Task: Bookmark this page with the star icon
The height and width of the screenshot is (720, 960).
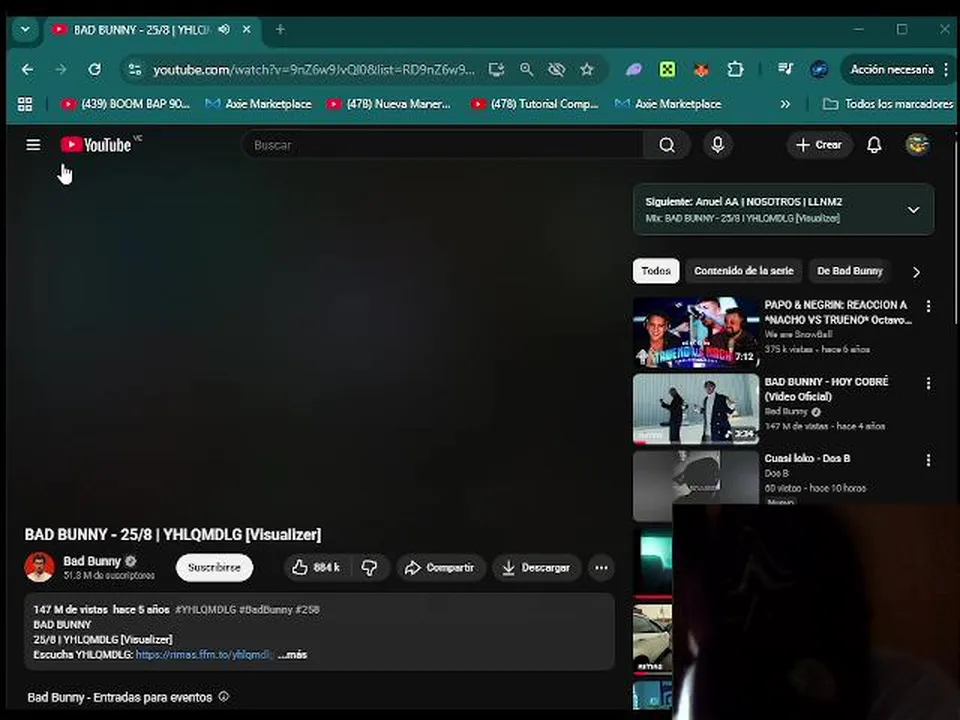Action: tap(587, 70)
